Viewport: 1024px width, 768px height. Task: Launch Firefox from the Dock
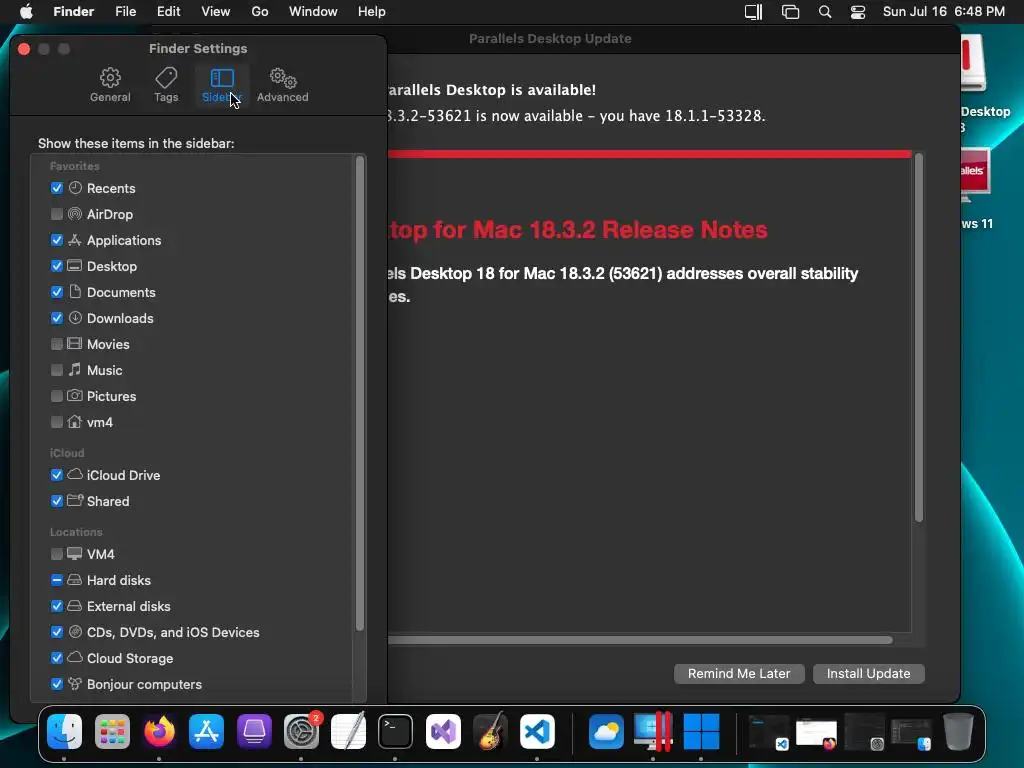pos(159,731)
